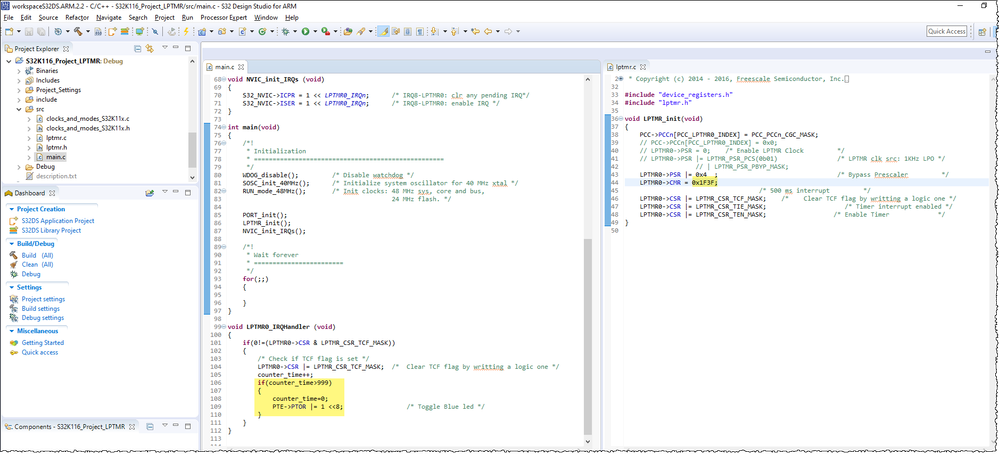The height and width of the screenshot is (454, 999).
Task: Click Next Annotation toolbar icon
Action: (x=434, y=31)
